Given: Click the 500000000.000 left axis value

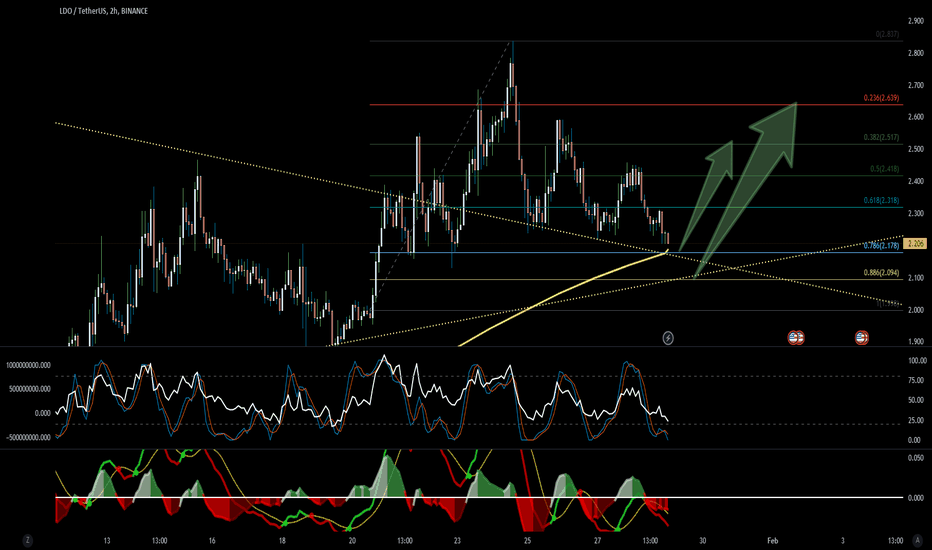Looking at the screenshot, I should coord(30,389).
